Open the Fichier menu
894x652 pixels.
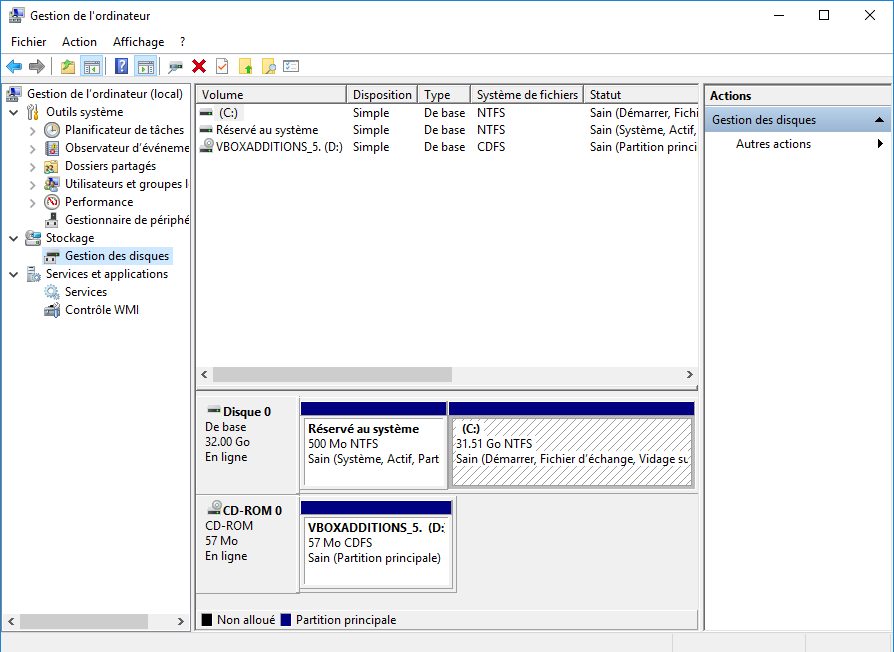[29, 42]
